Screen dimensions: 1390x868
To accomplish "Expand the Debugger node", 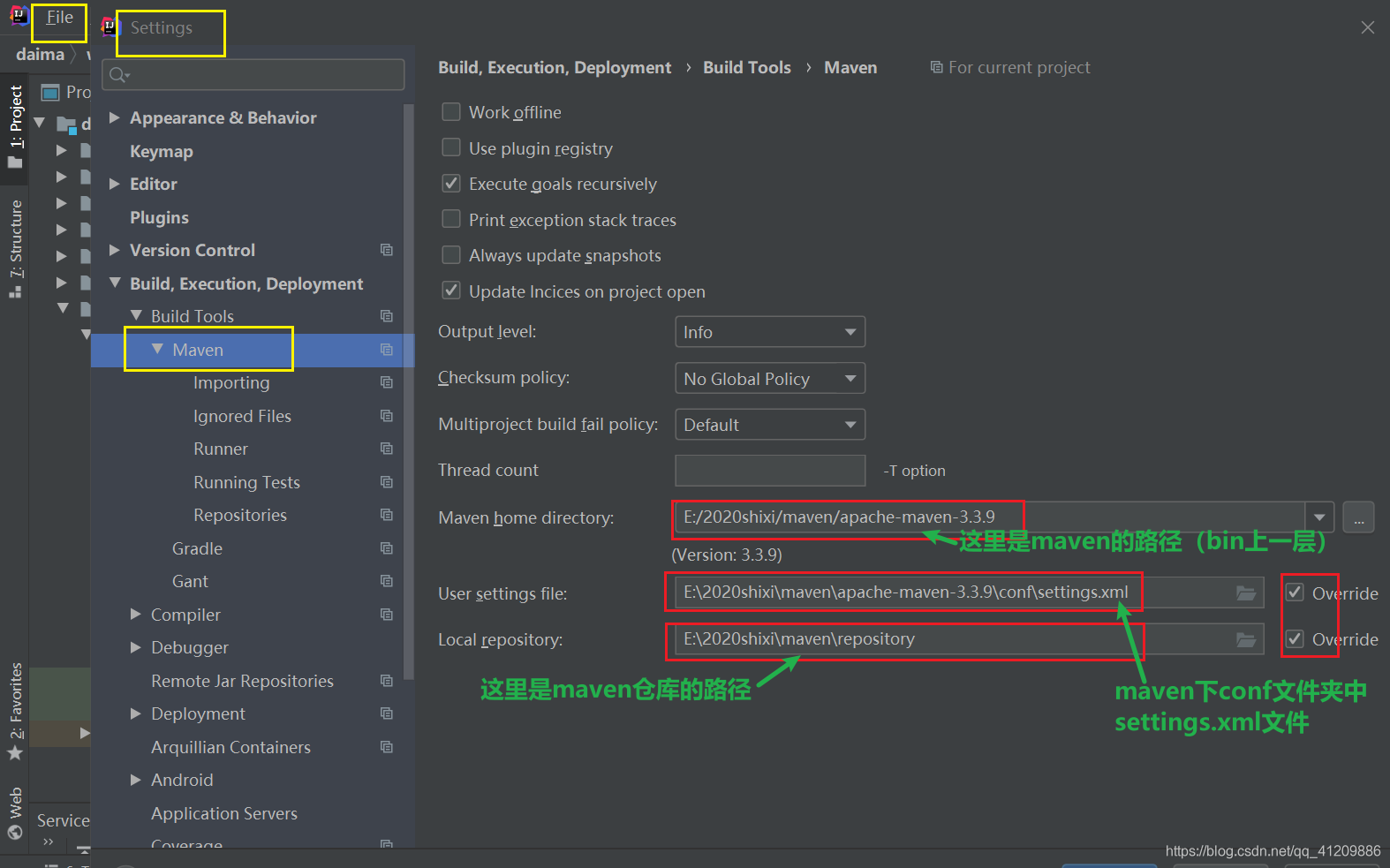I will 135,647.
